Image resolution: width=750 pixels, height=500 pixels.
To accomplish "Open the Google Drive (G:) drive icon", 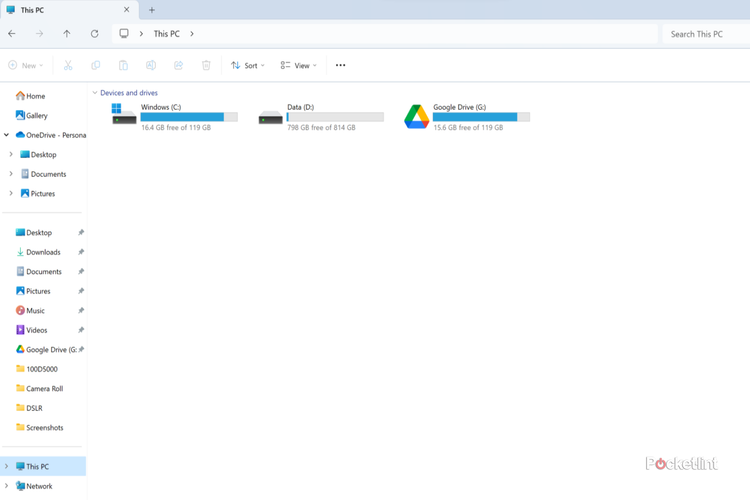I will point(416,117).
